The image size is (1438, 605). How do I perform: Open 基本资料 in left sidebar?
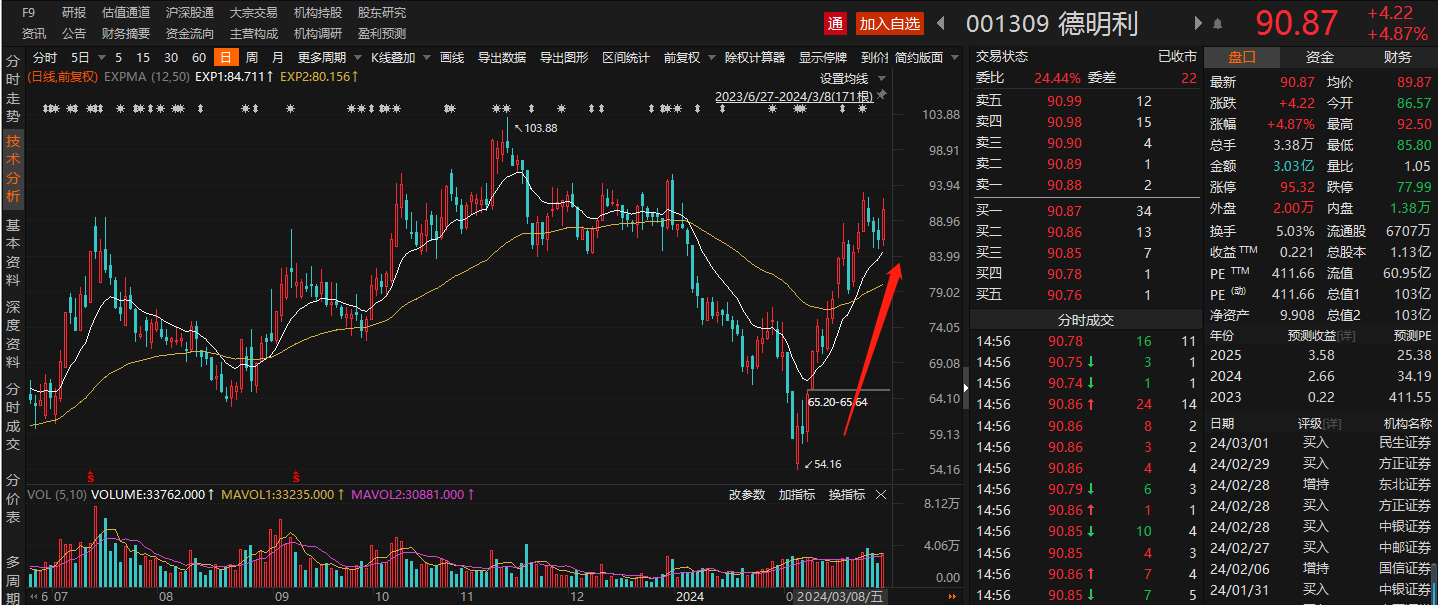point(13,252)
